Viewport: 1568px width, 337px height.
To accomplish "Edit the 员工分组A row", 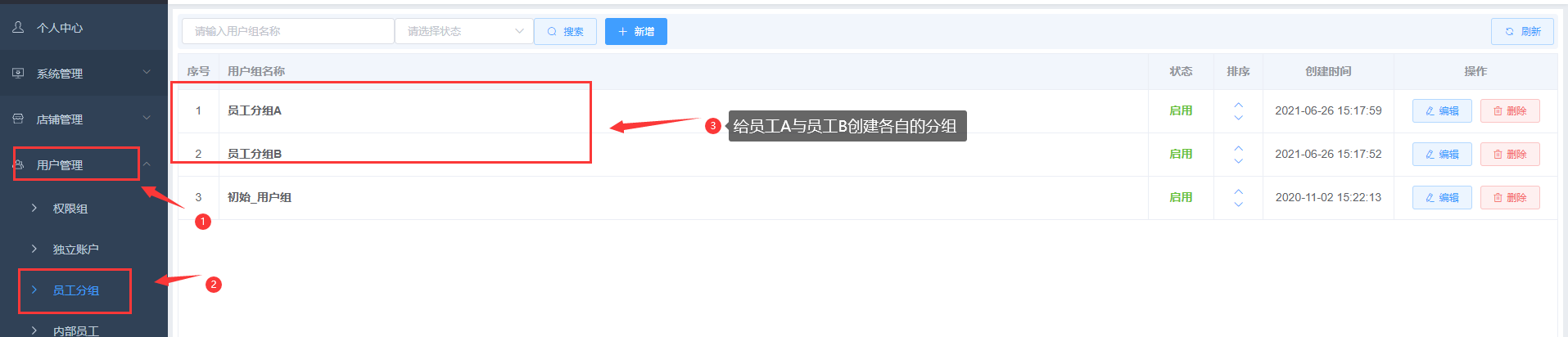I will [1442, 111].
